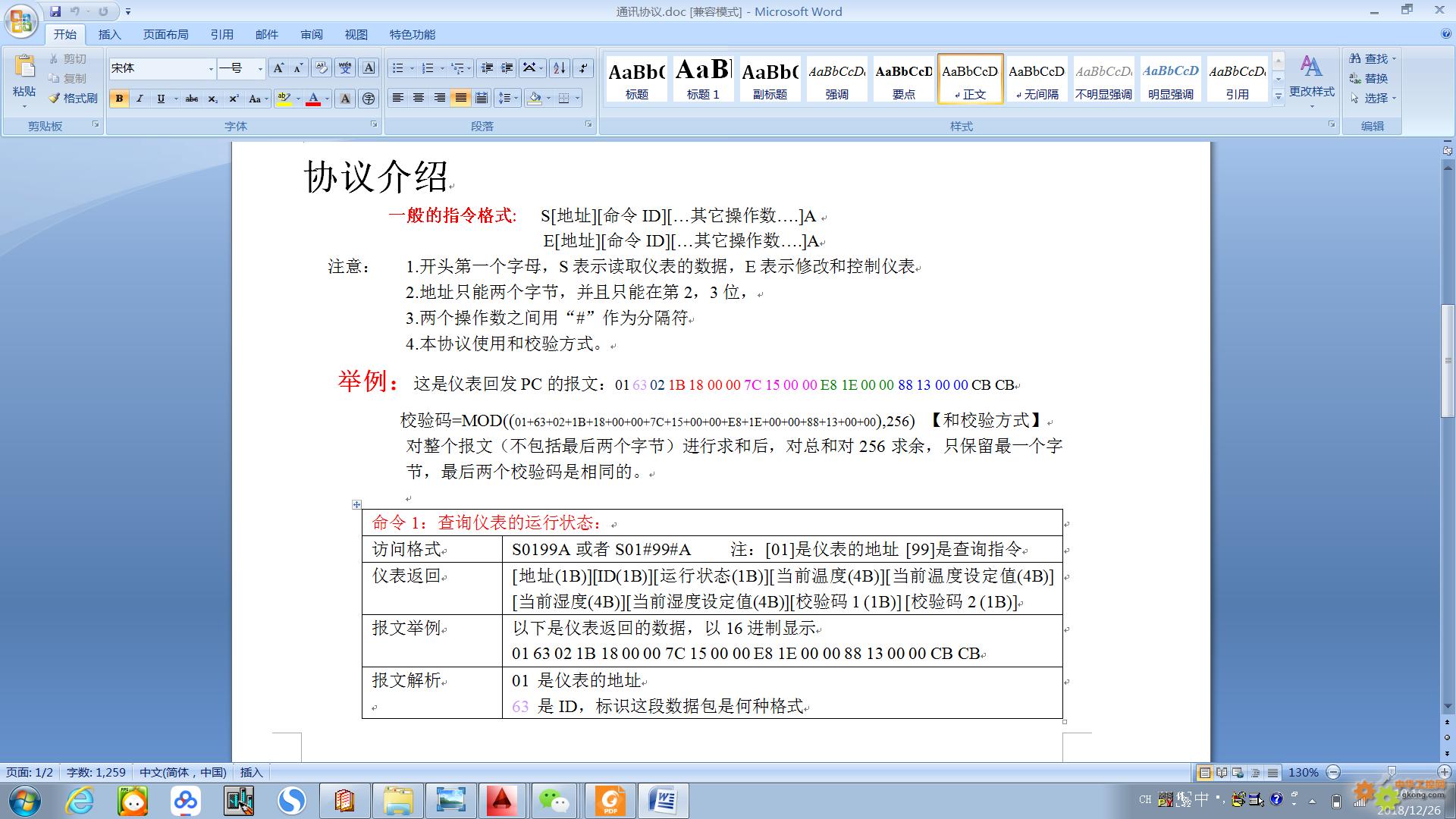Image resolution: width=1456 pixels, height=819 pixels.
Task: Open the 邮件 (Mailings) tab
Action: coord(266,34)
